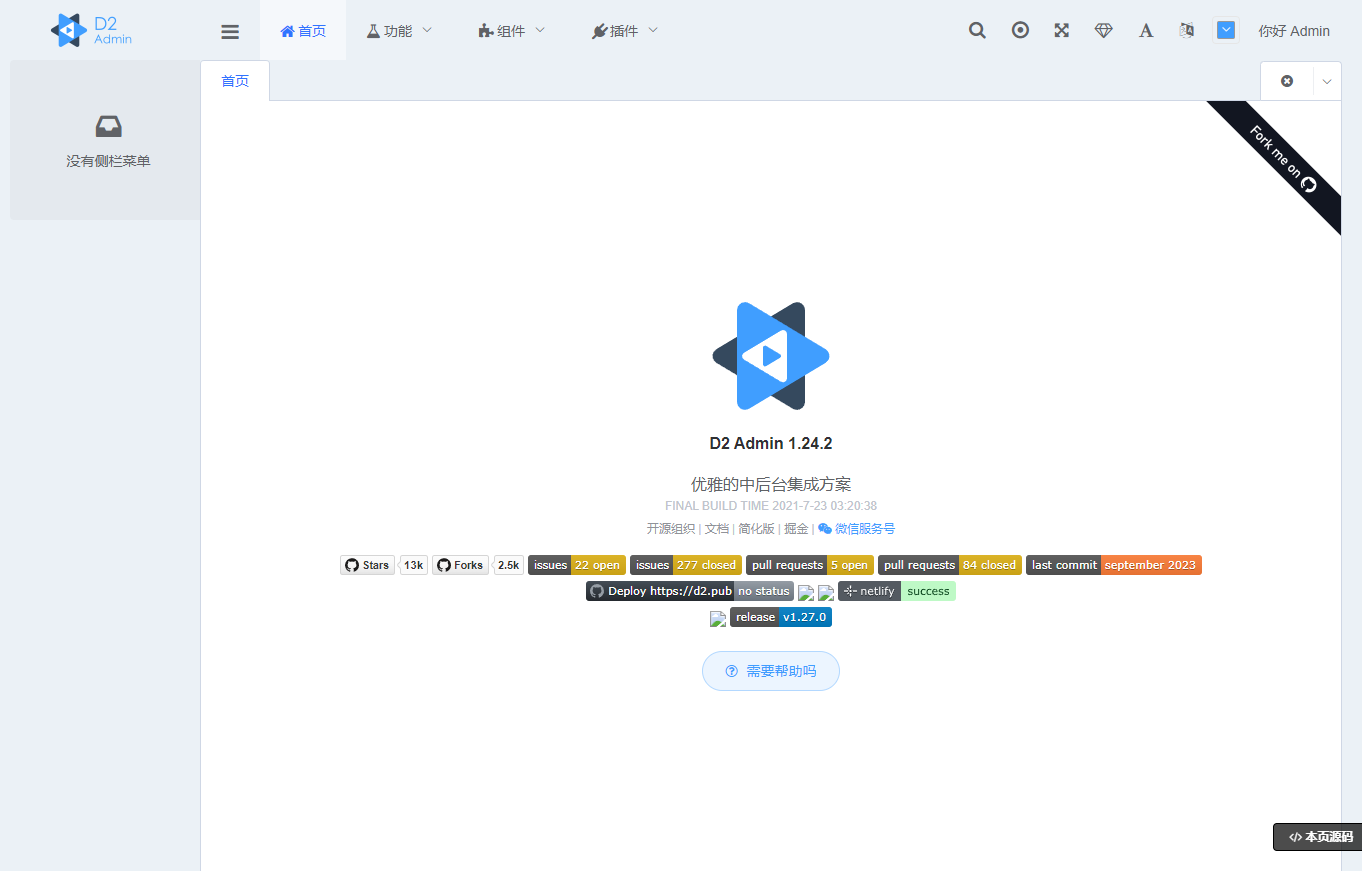Viewport: 1362px width, 871px height.
Task: Open the search icon in header
Action: pyautogui.click(x=977, y=30)
